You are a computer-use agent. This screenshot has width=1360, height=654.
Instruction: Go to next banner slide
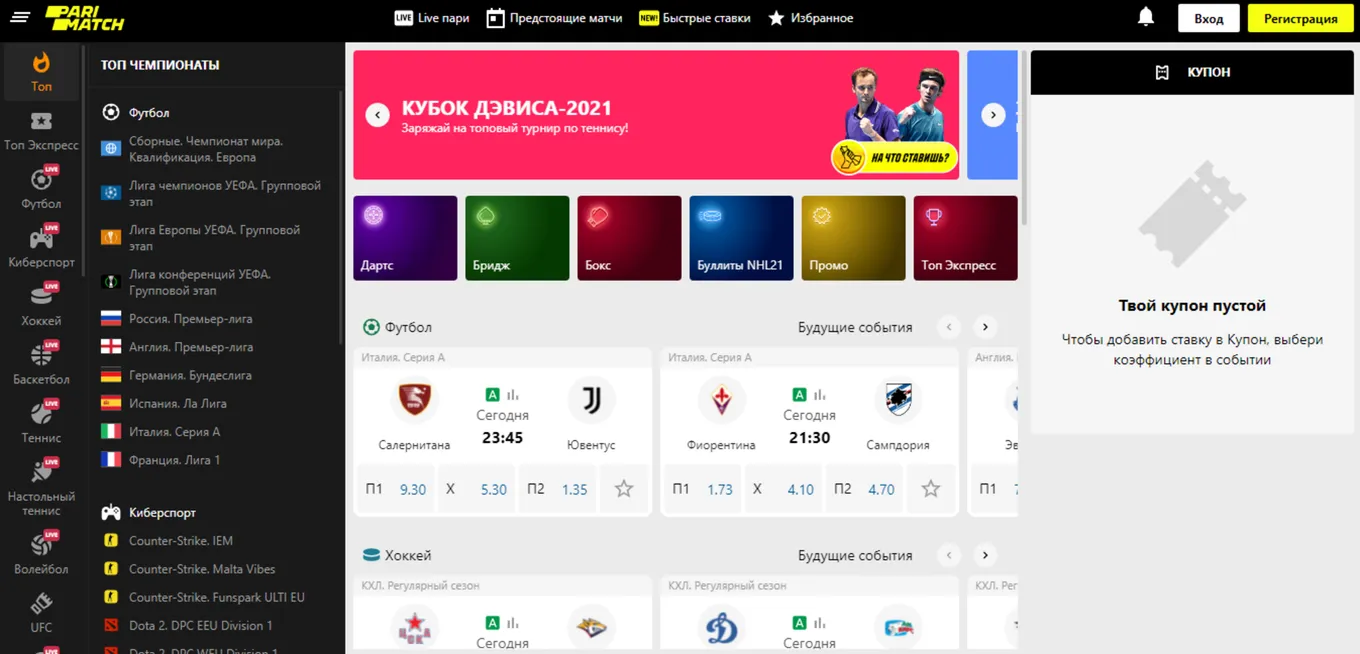(x=993, y=115)
